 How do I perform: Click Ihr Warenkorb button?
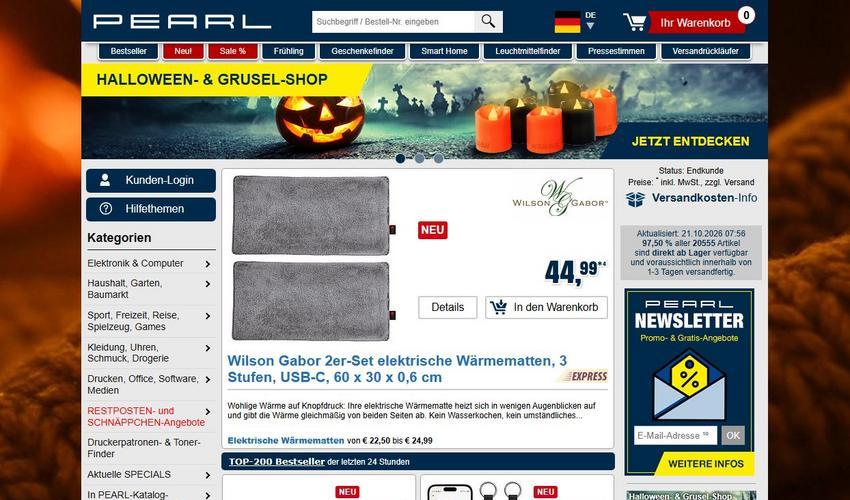click(x=696, y=23)
